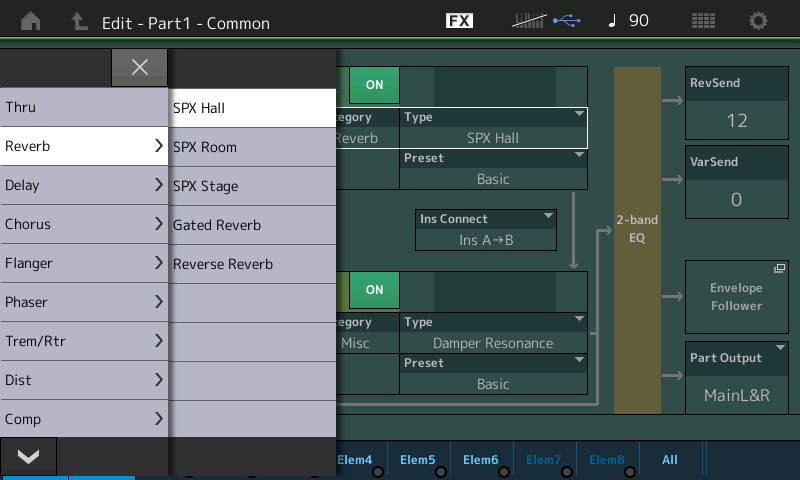The image size is (800, 480).
Task: Select Misc category field
Action: pyautogui.click(x=367, y=333)
